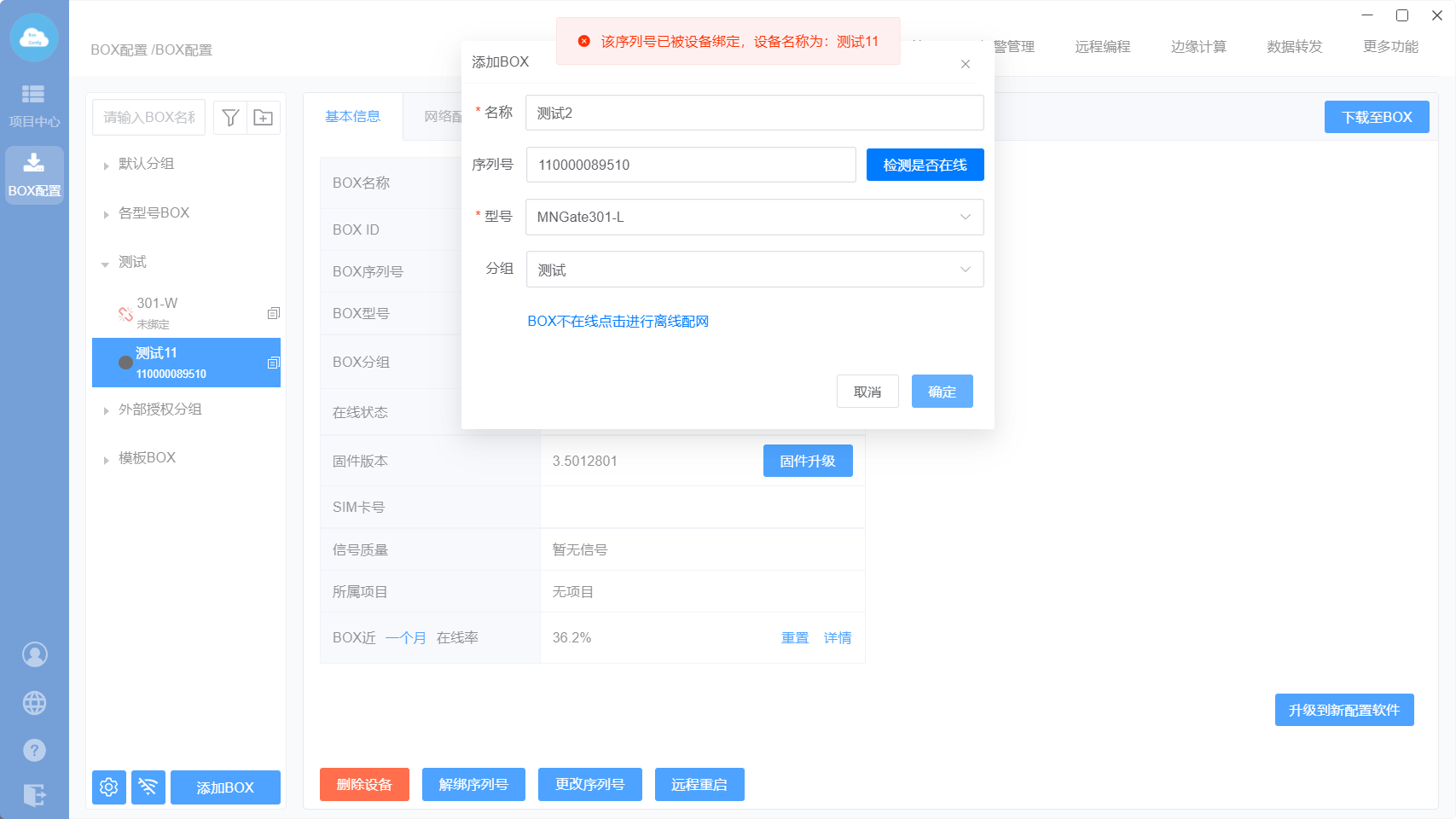Switch to the 基本信息 tab

click(x=352, y=117)
